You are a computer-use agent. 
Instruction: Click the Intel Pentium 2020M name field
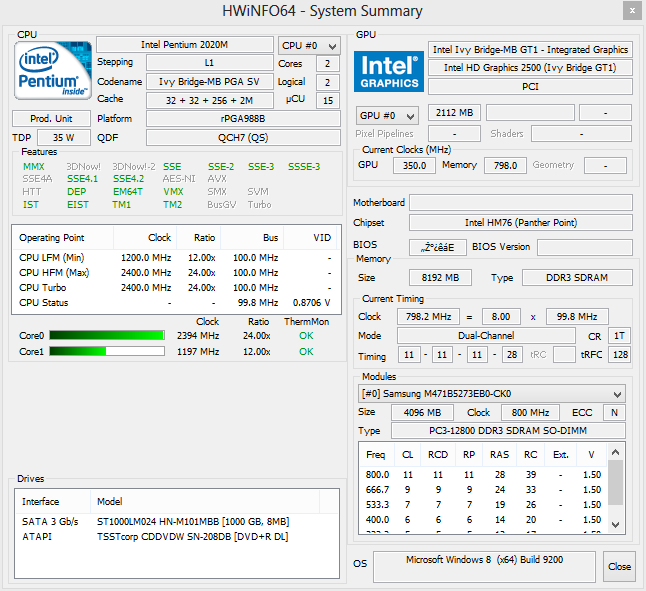point(185,44)
